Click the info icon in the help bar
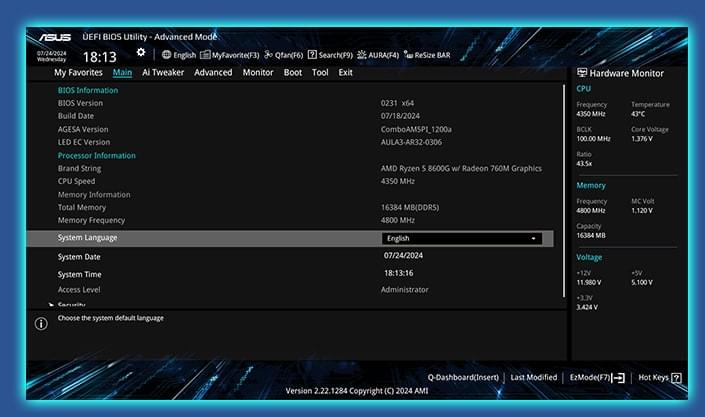The height and width of the screenshot is (417, 705). pyautogui.click(x=41, y=323)
